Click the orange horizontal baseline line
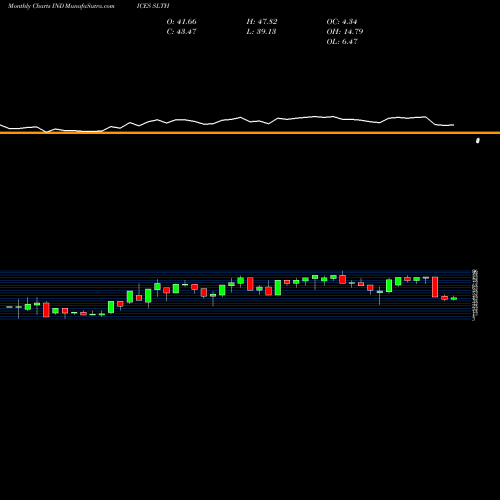This screenshot has width=500, height=500. (x=250, y=133)
